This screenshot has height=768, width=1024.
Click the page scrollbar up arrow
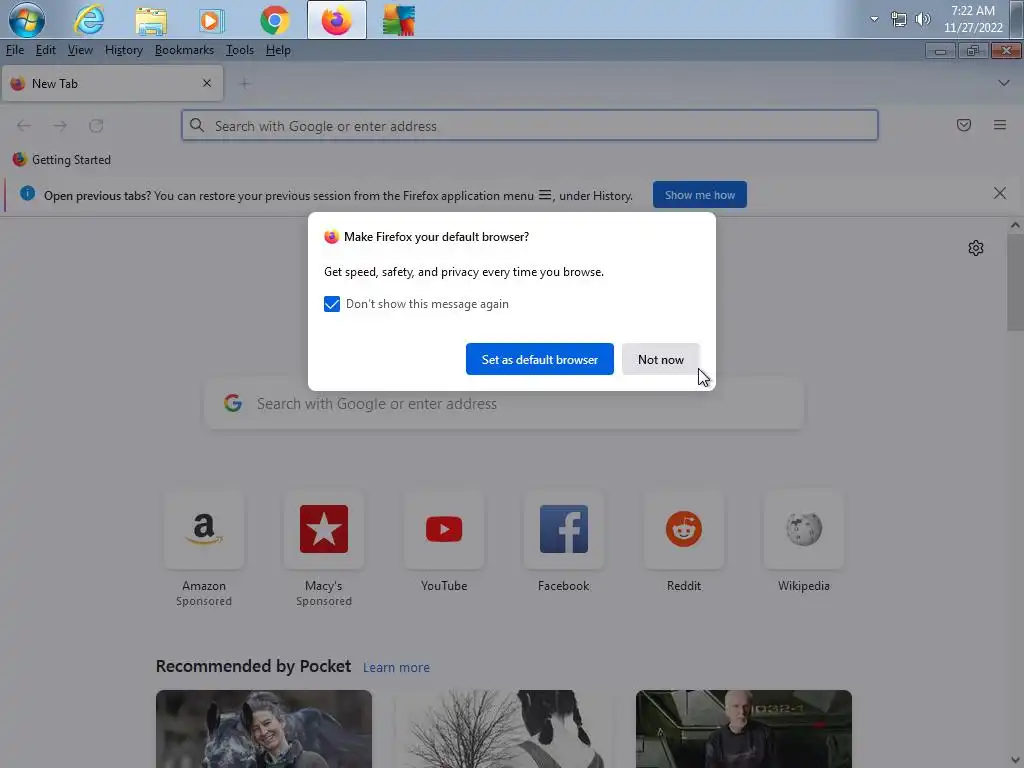point(1015,225)
